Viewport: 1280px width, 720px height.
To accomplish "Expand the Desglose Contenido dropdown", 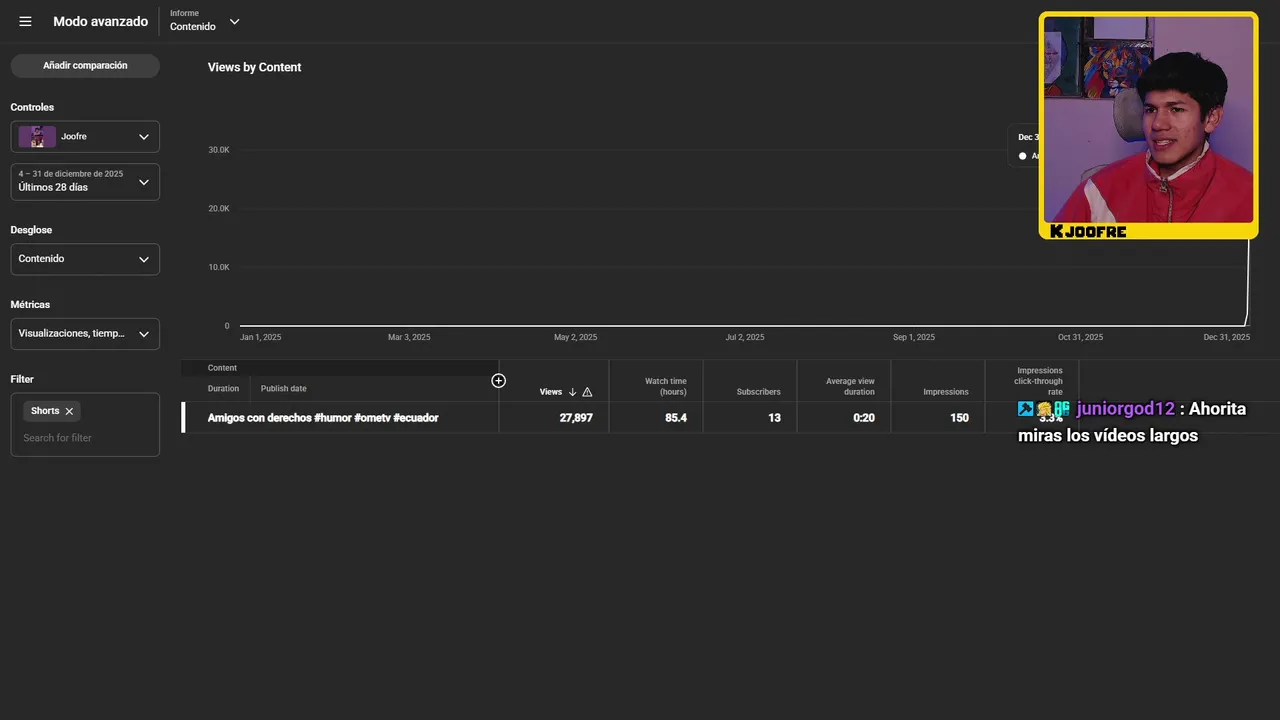I will [x=143, y=259].
